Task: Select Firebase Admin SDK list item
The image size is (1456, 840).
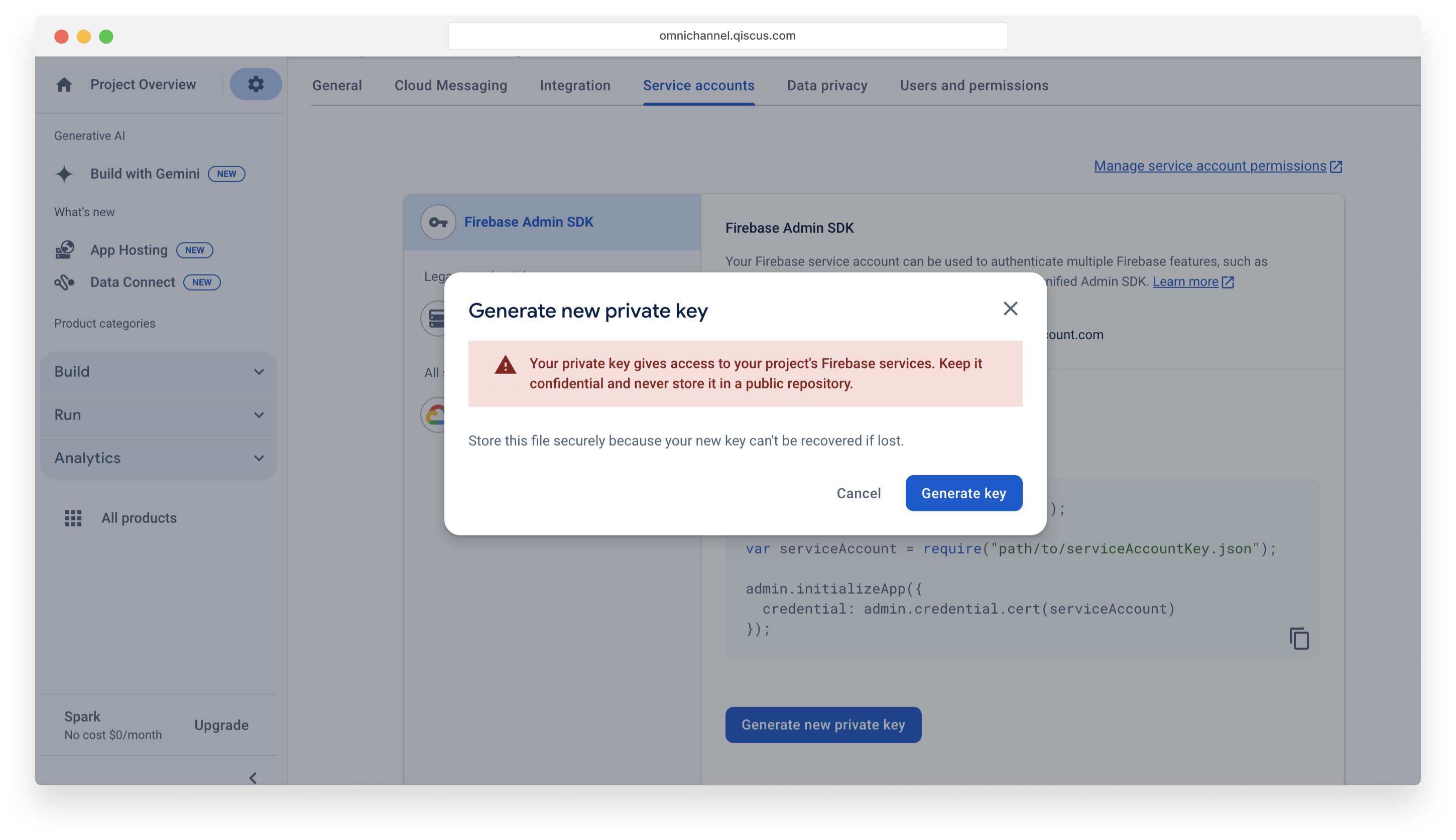Action: (x=552, y=222)
